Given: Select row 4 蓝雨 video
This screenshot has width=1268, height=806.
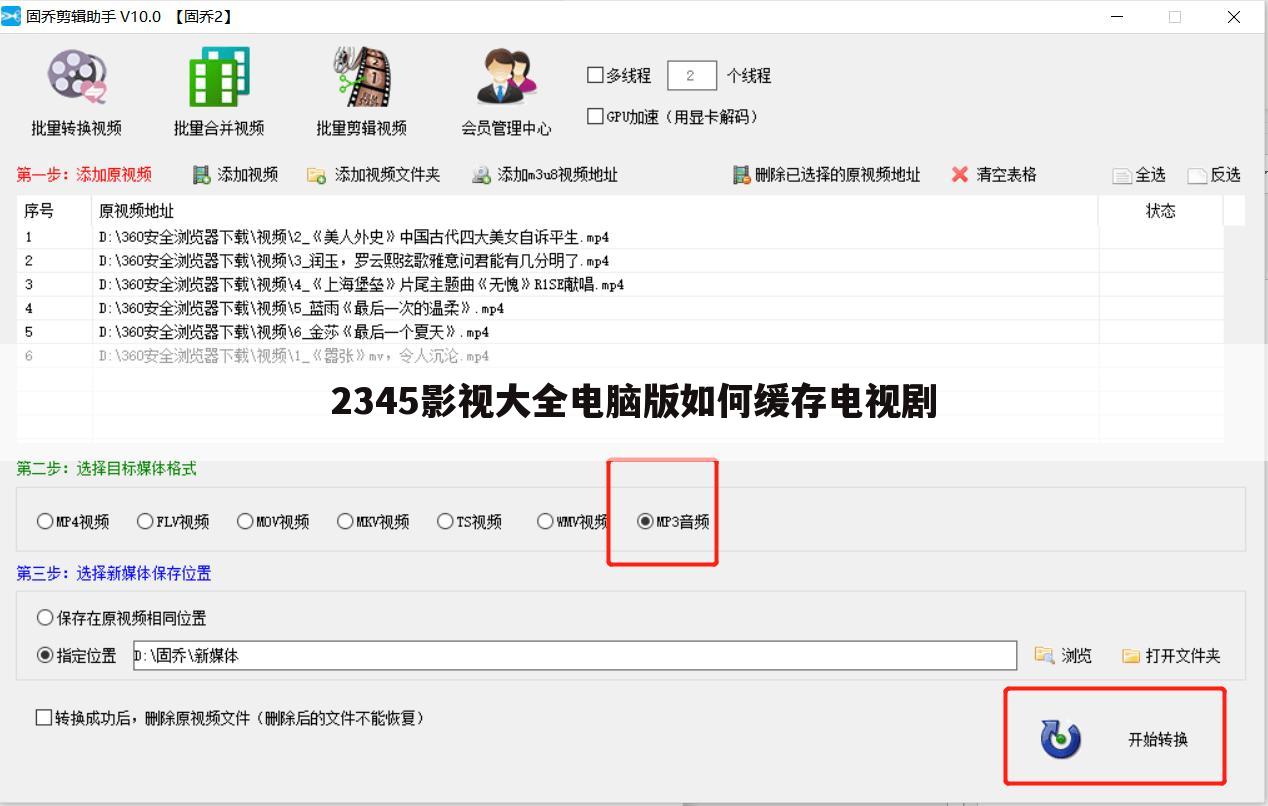Looking at the screenshot, I should click(620, 309).
